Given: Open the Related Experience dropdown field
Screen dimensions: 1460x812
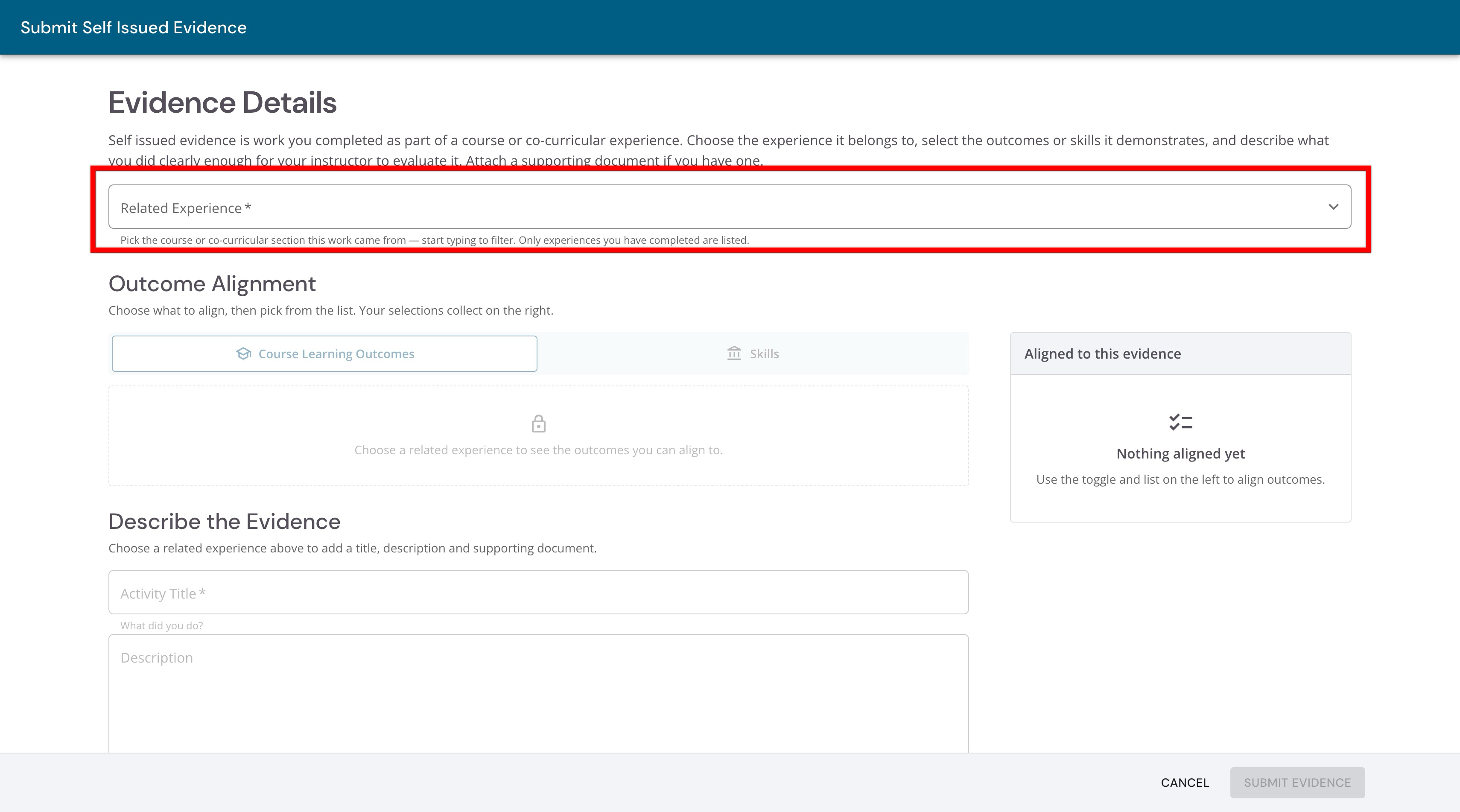Looking at the screenshot, I should (x=730, y=207).
